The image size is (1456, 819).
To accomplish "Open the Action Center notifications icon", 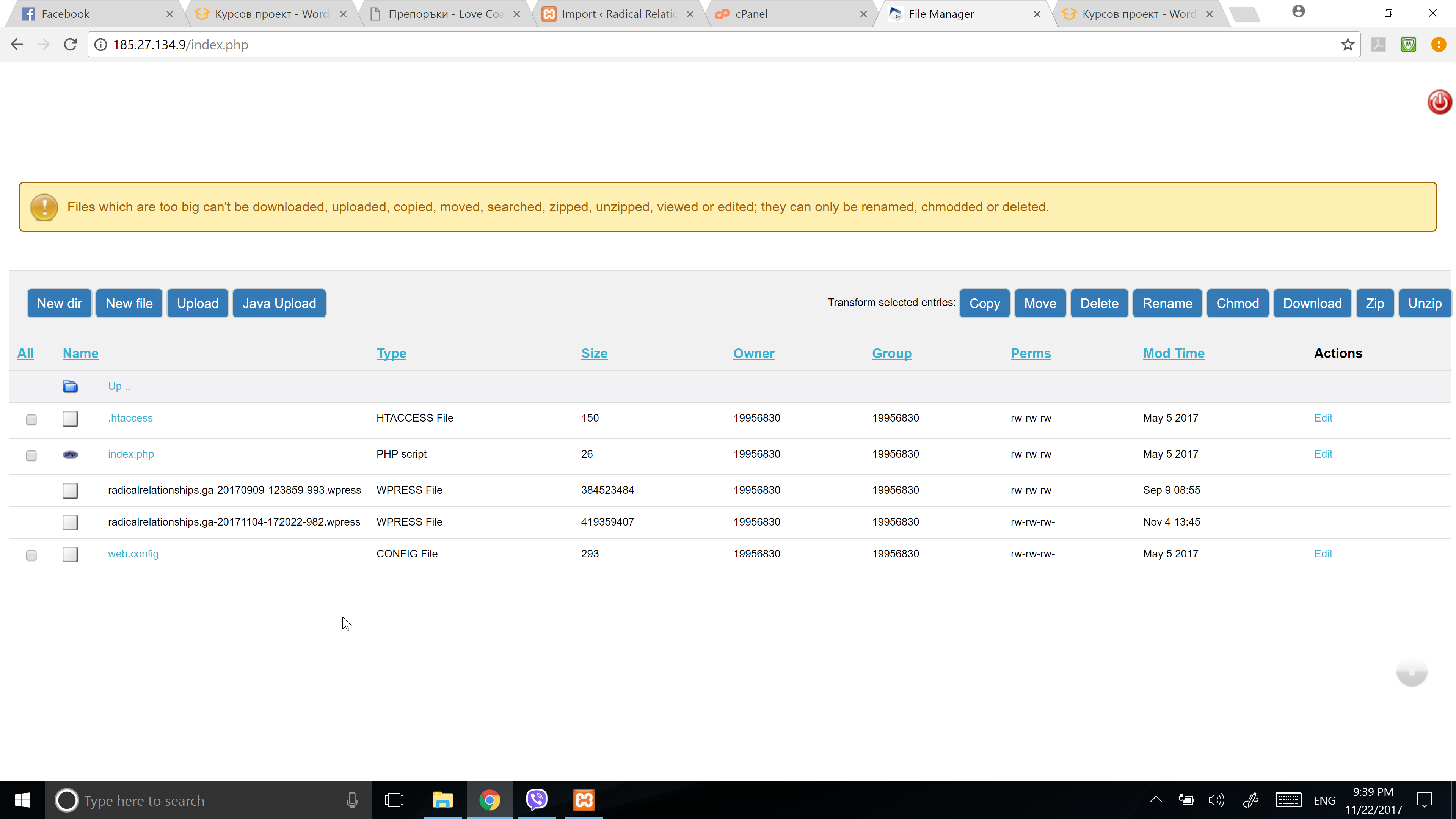I will (x=1425, y=800).
